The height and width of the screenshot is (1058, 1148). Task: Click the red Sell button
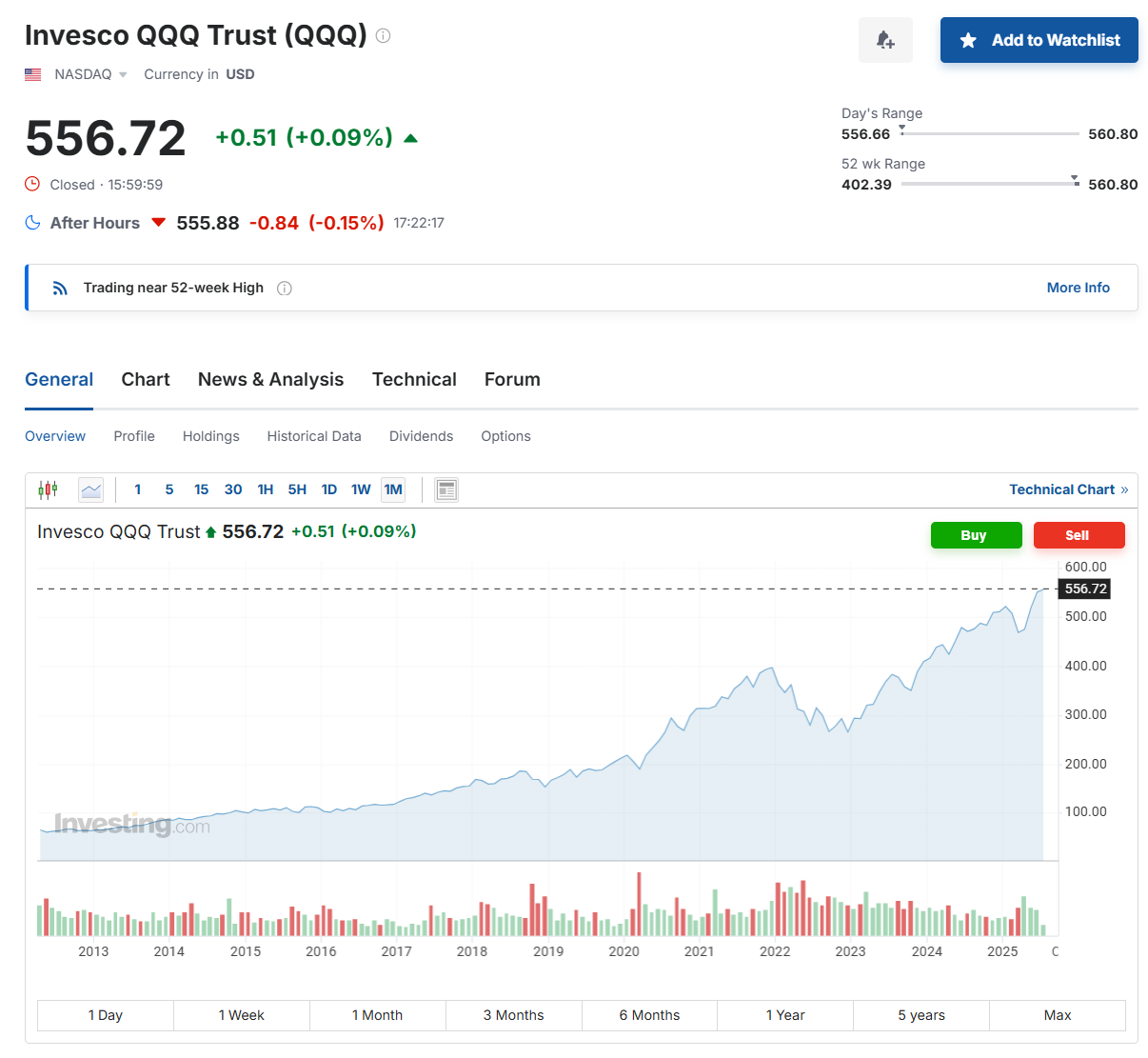click(1079, 535)
